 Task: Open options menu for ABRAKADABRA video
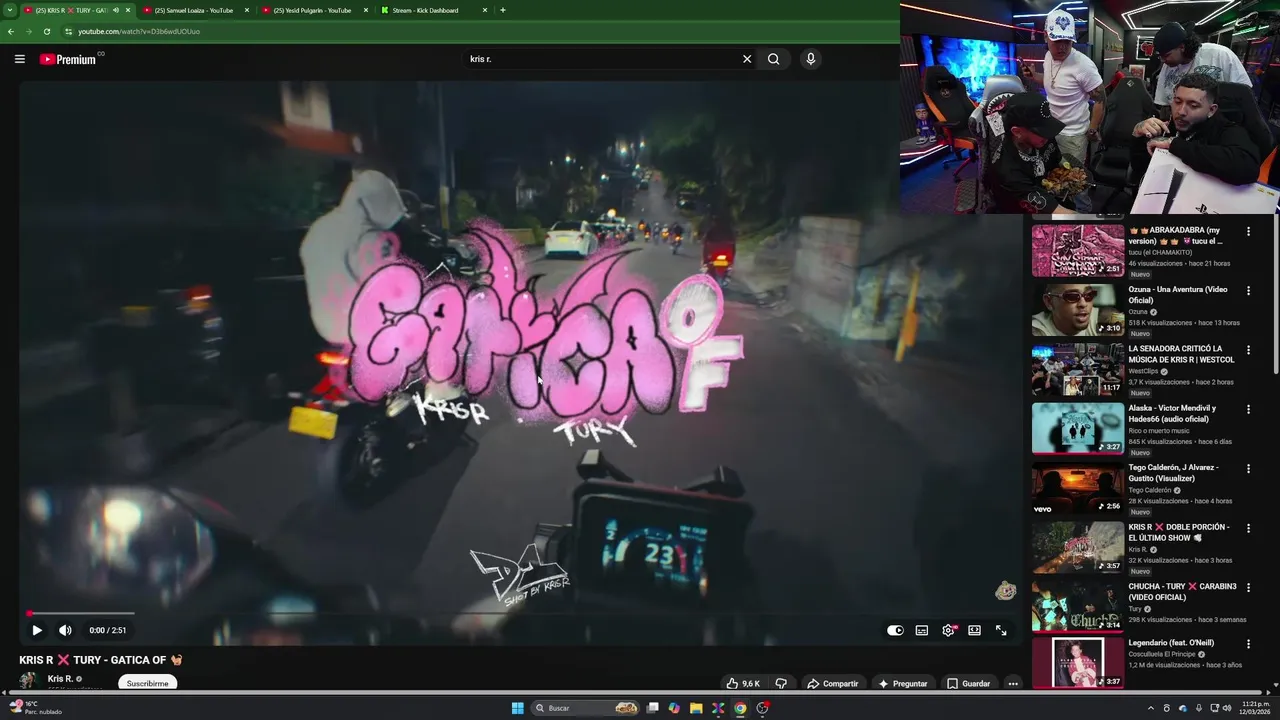click(1248, 231)
